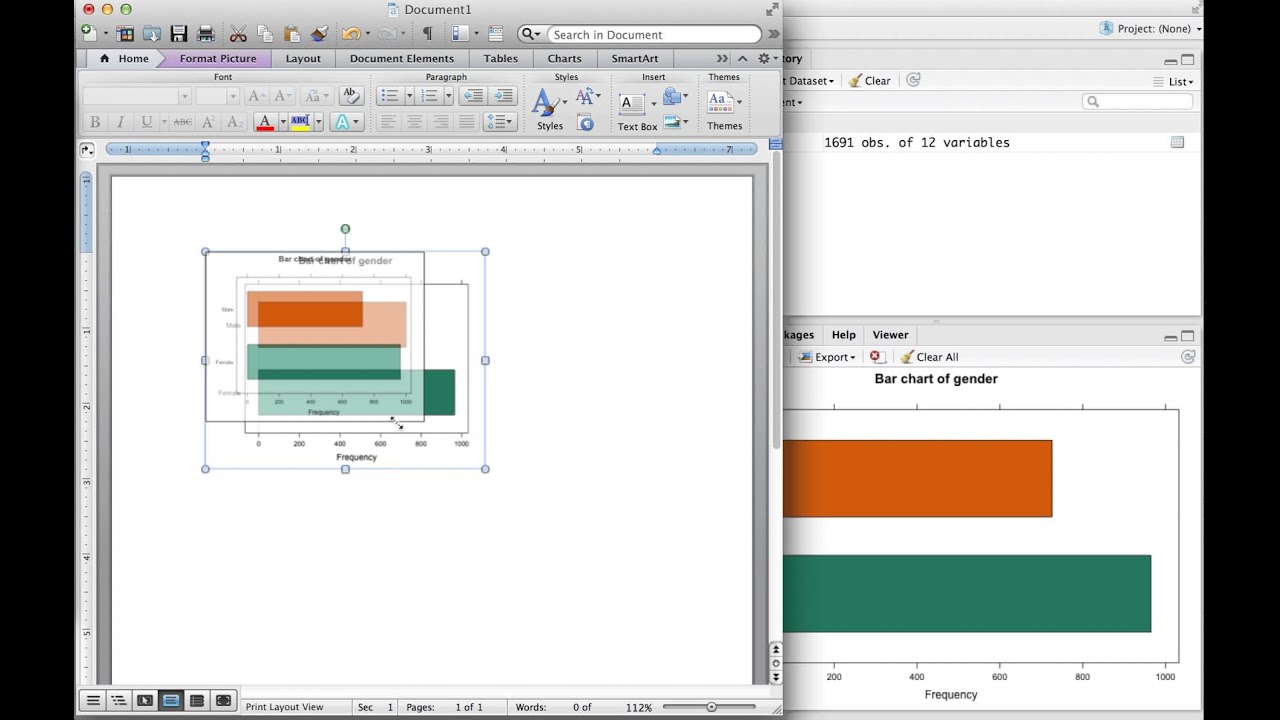The height and width of the screenshot is (720, 1280).
Task: Click the Manage Styles icon below Change Styles
Action: tap(586, 123)
